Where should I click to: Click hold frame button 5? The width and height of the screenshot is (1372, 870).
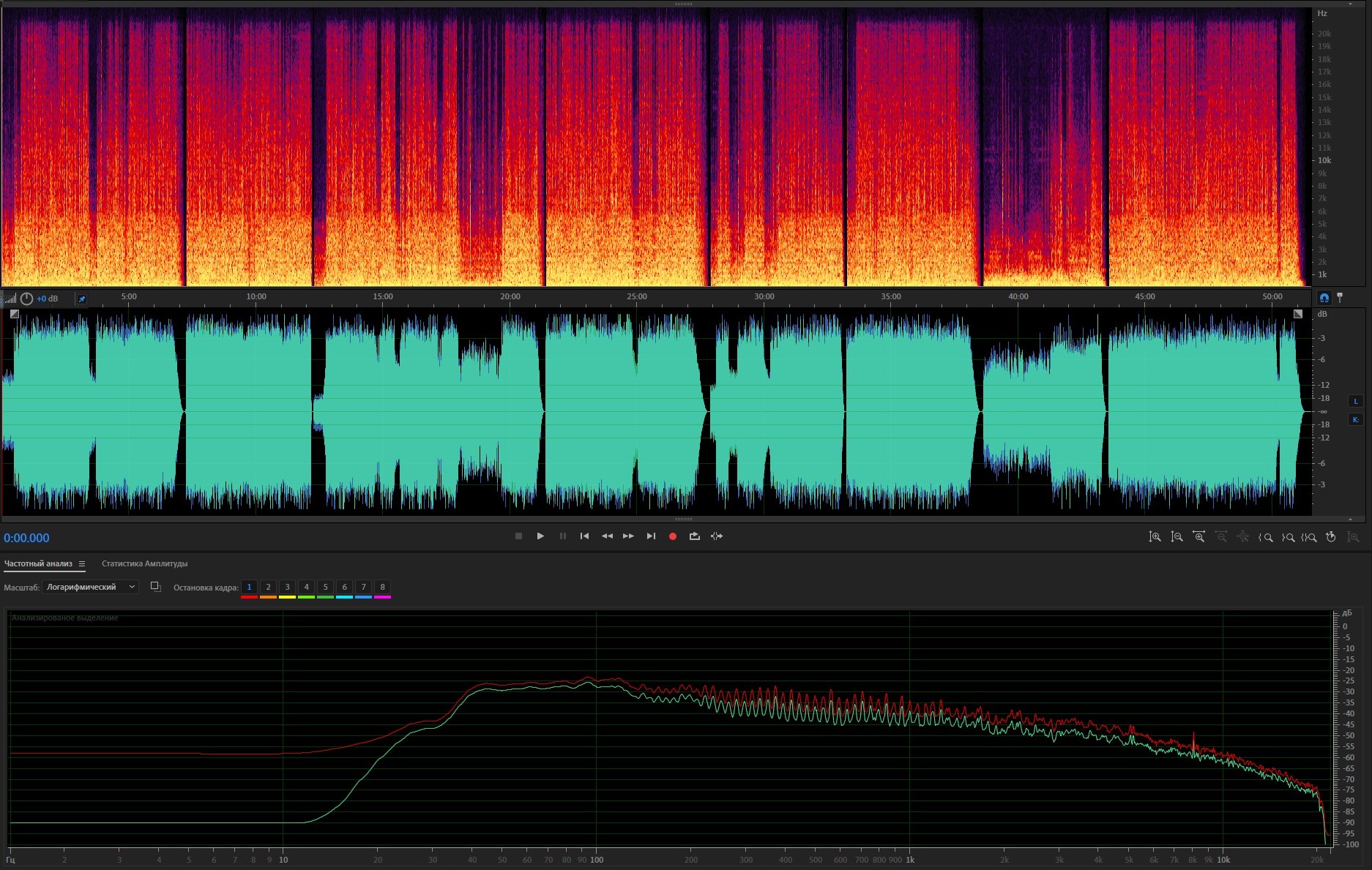325,587
